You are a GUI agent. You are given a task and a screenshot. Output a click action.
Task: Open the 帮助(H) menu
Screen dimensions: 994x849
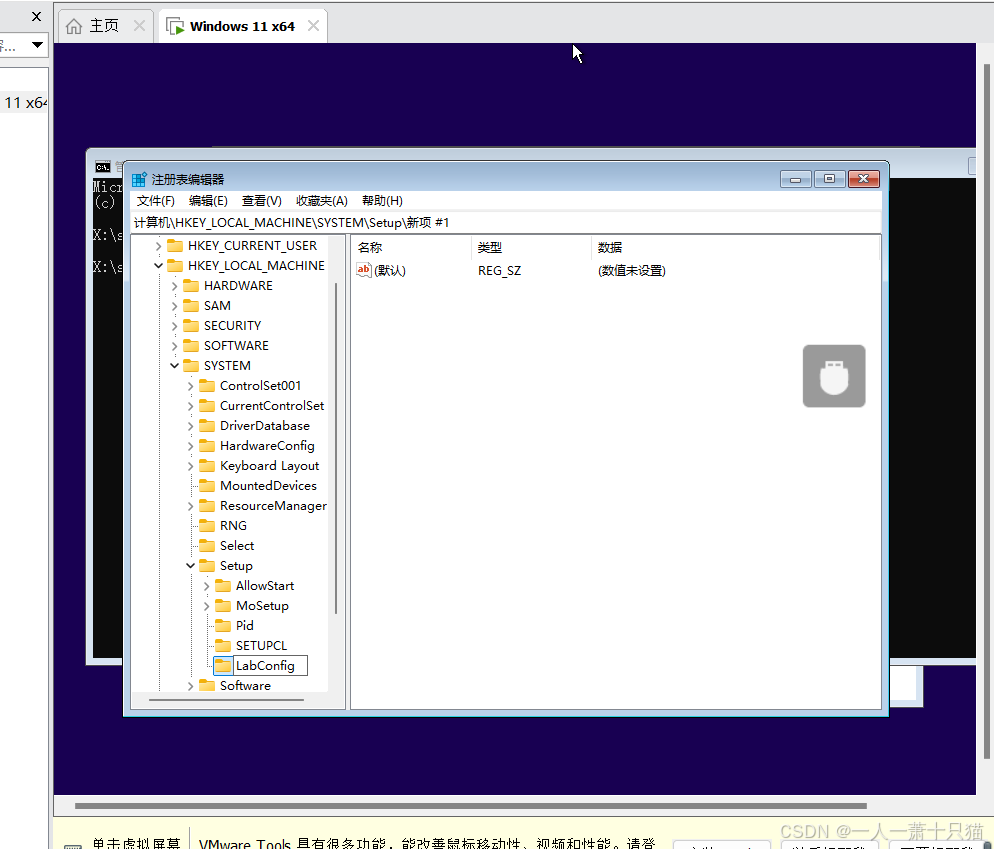382,201
